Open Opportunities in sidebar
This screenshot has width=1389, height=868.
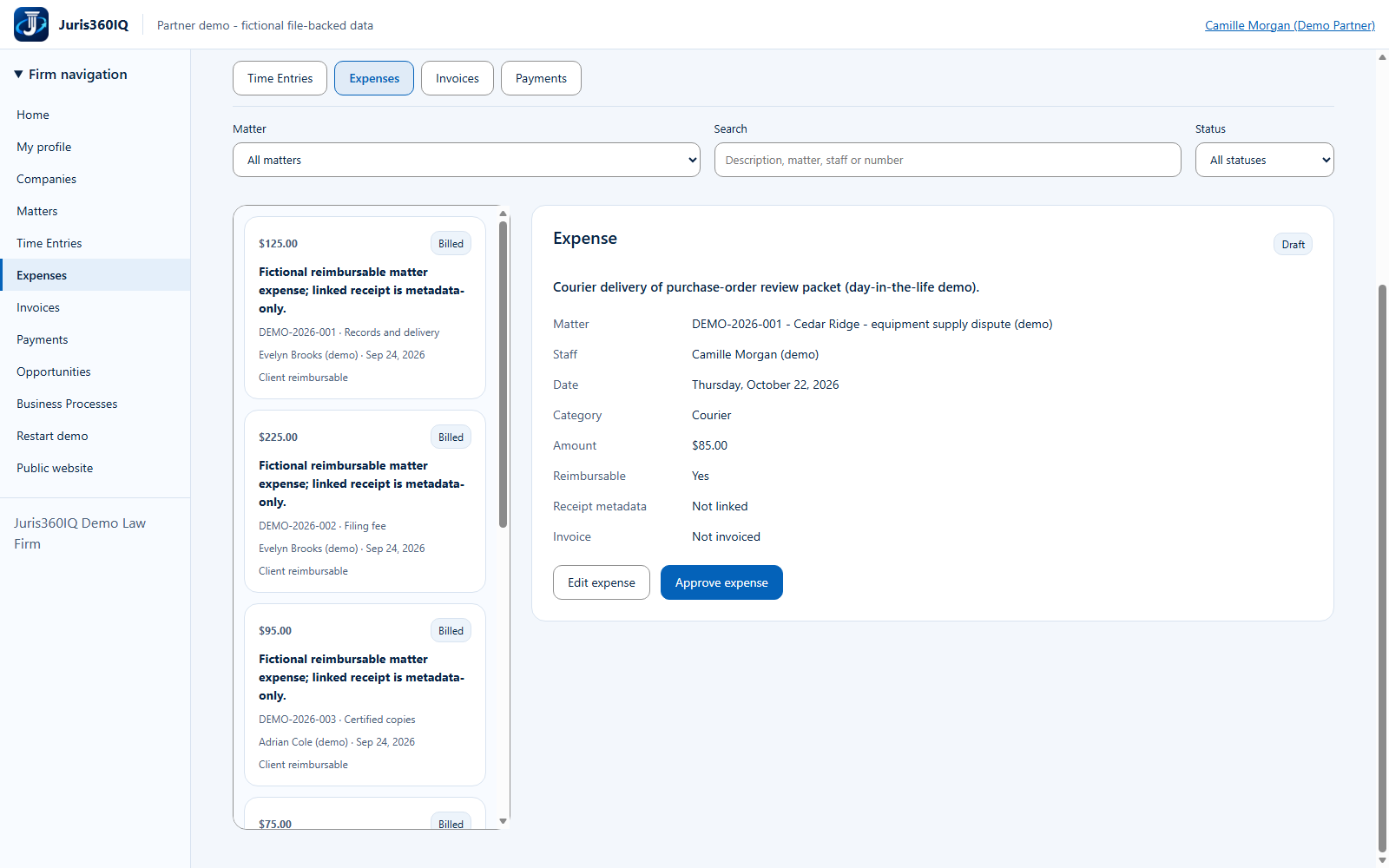(x=95, y=372)
